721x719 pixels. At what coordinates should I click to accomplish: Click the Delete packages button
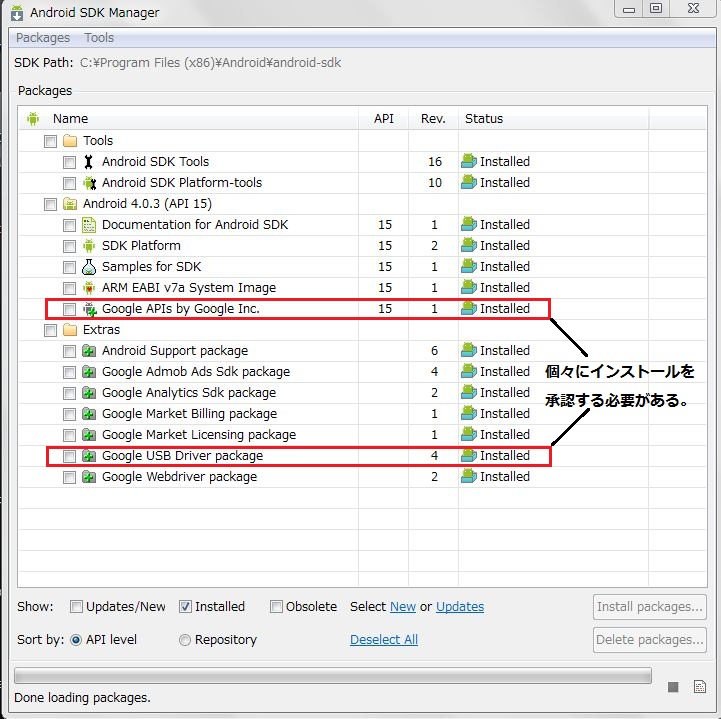pos(650,640)
